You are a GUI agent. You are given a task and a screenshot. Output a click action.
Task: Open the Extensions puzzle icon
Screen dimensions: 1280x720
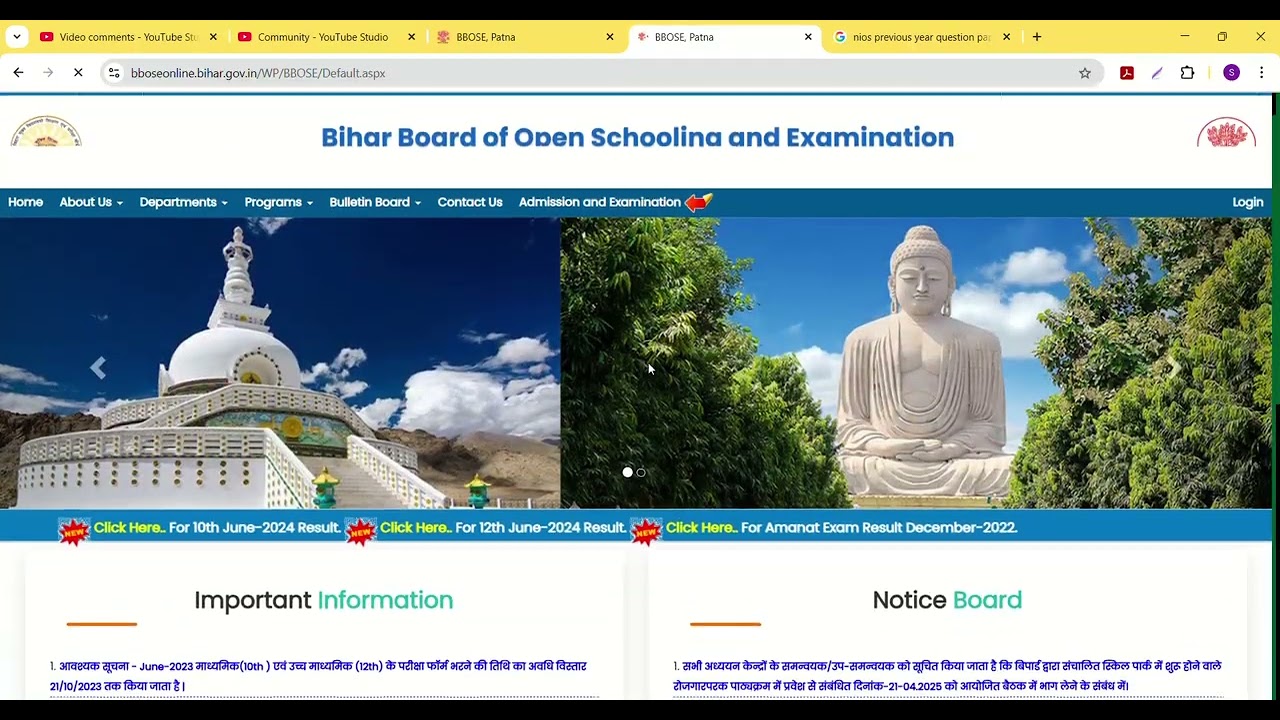coord(1188,73)
